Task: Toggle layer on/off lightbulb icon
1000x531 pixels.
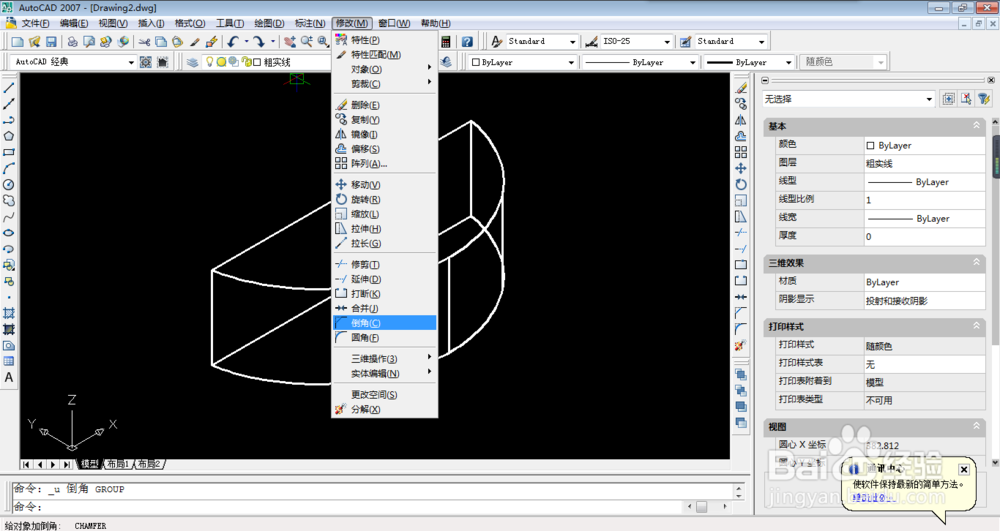Action: pyautogui.click(x=209, y=62)
